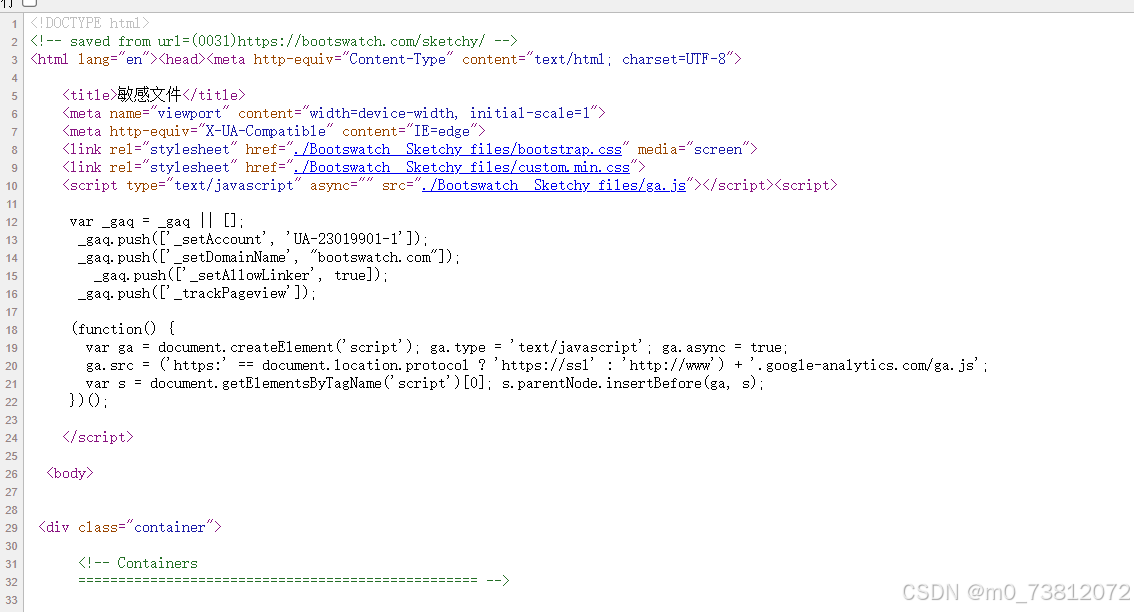Click line number 20 in the gutter
The height and width of the screenshot is (612, 1134).
[12, 366]
